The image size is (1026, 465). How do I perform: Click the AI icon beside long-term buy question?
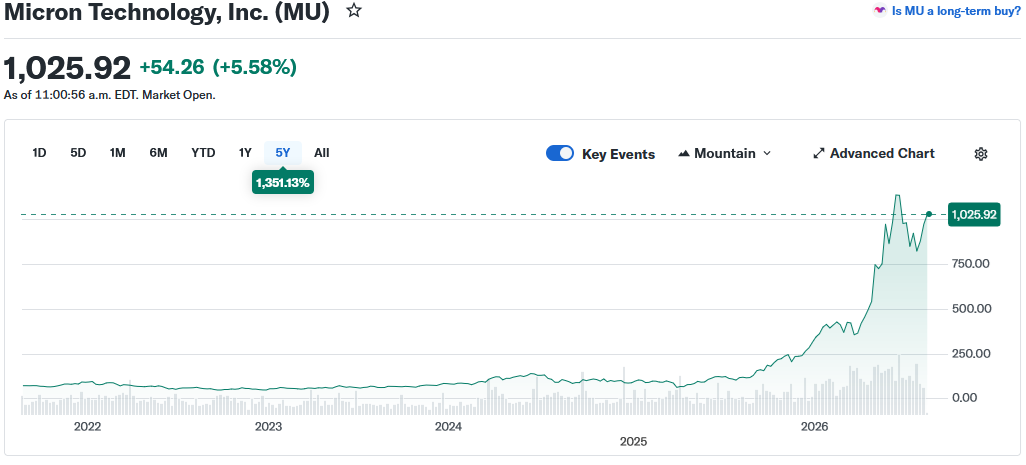click(x=880, y=10)
